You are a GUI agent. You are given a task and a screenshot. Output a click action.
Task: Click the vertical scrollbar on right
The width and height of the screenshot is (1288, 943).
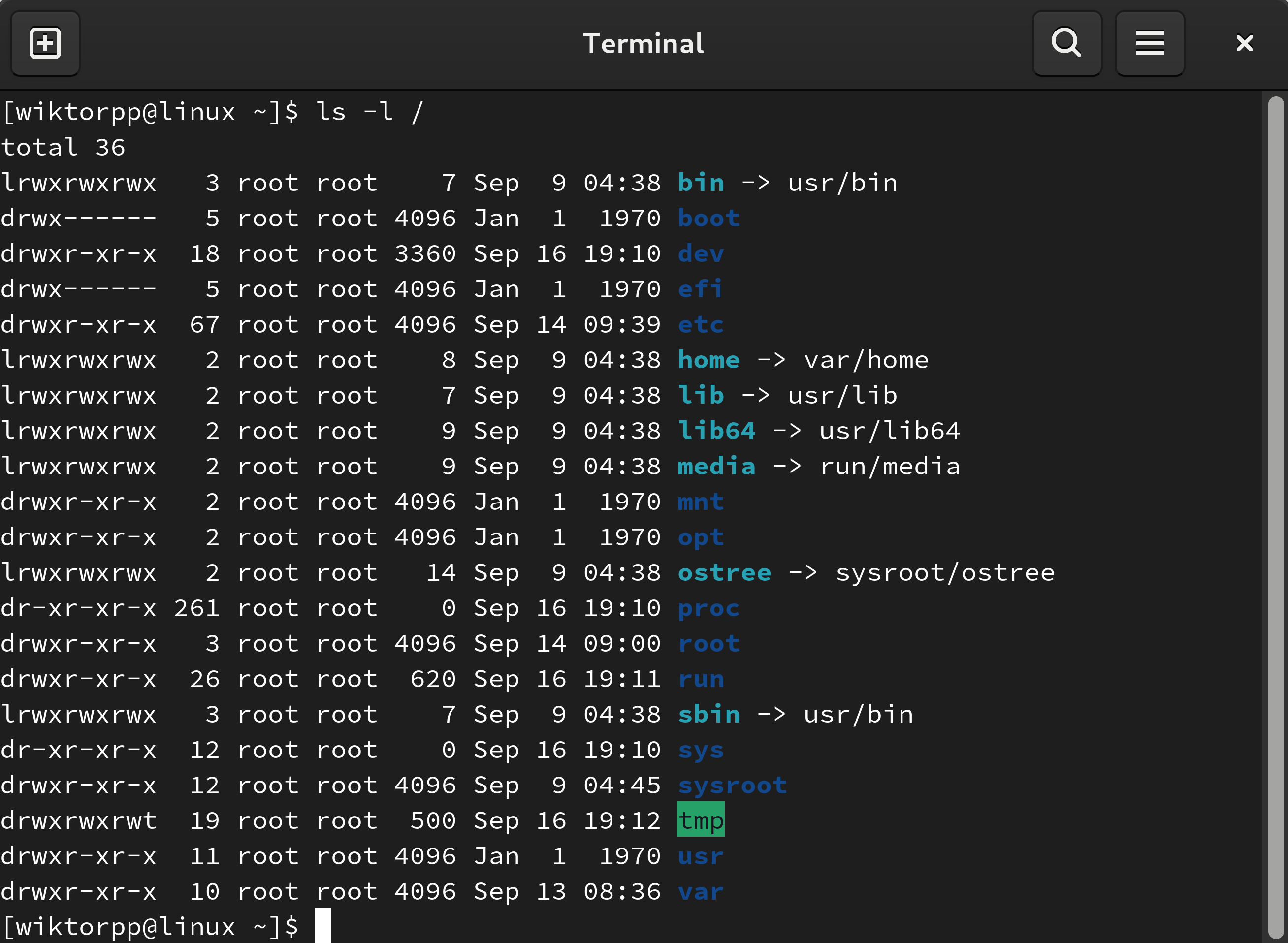pyautogui.click(x=1275, y=514)
